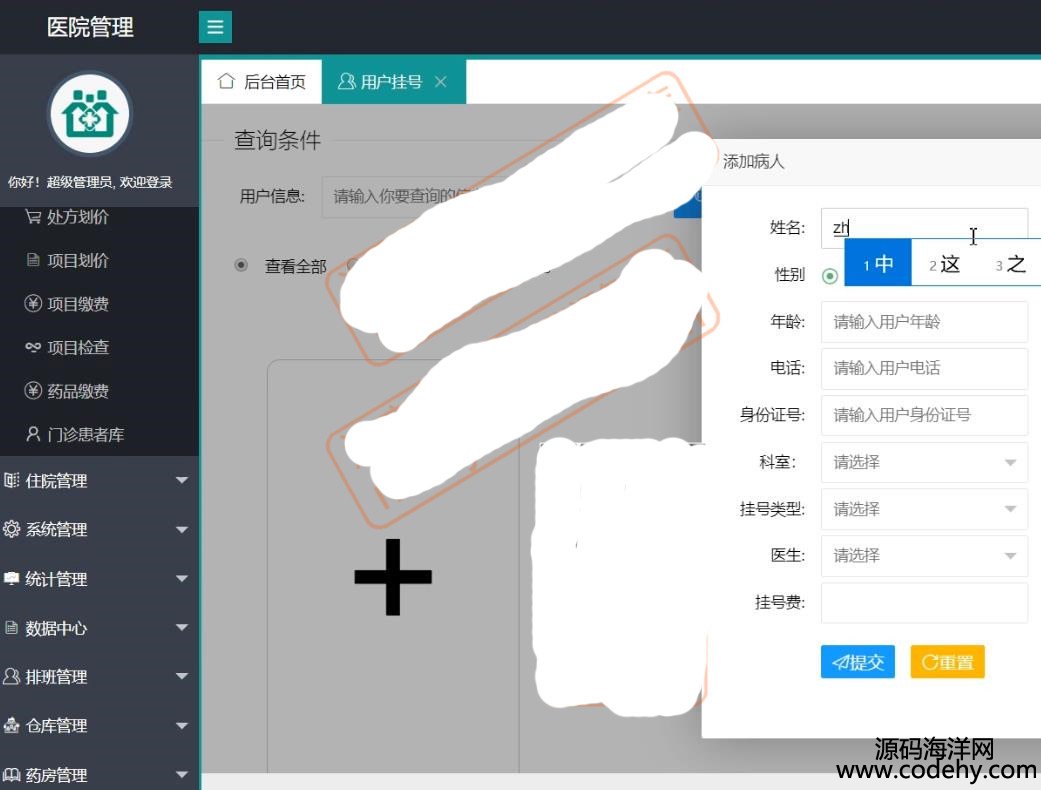The width and height of the screenshot is (1041, 790).
Task: Select the 查看全部 radio button
Action: [241, 266]
